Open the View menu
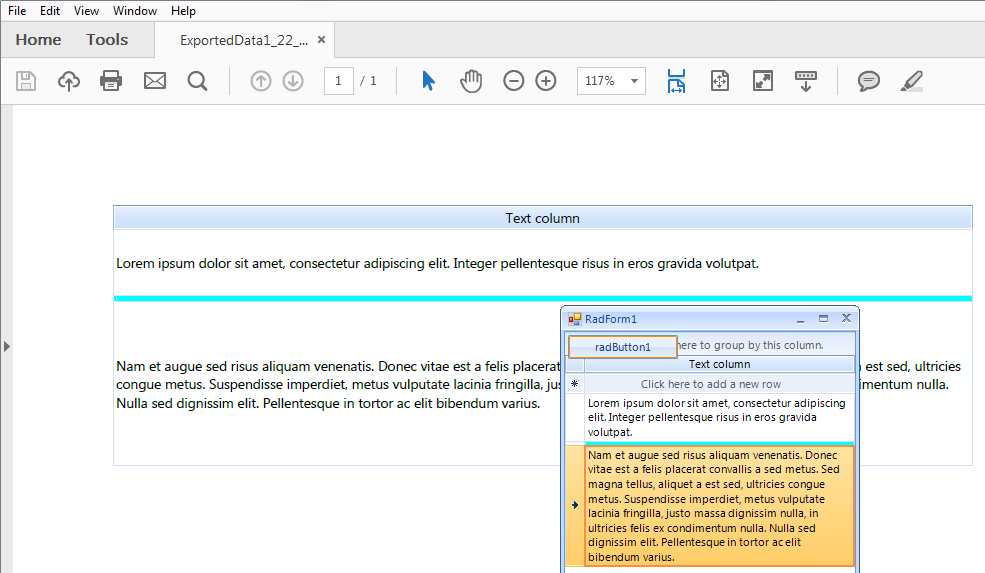Image resolution: width=985 pixels, height=573 pixels. coord(86,11)
